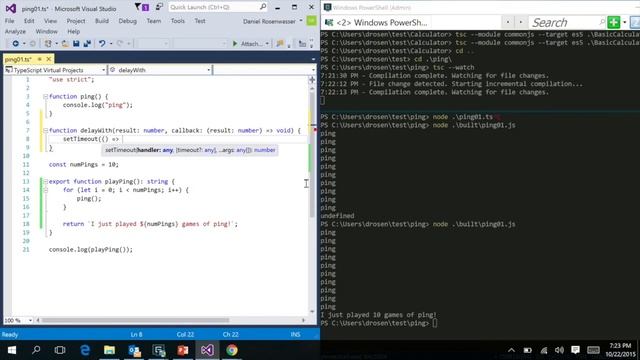
Task: Open the Analyze menu
Action: [x=15, y=31]
